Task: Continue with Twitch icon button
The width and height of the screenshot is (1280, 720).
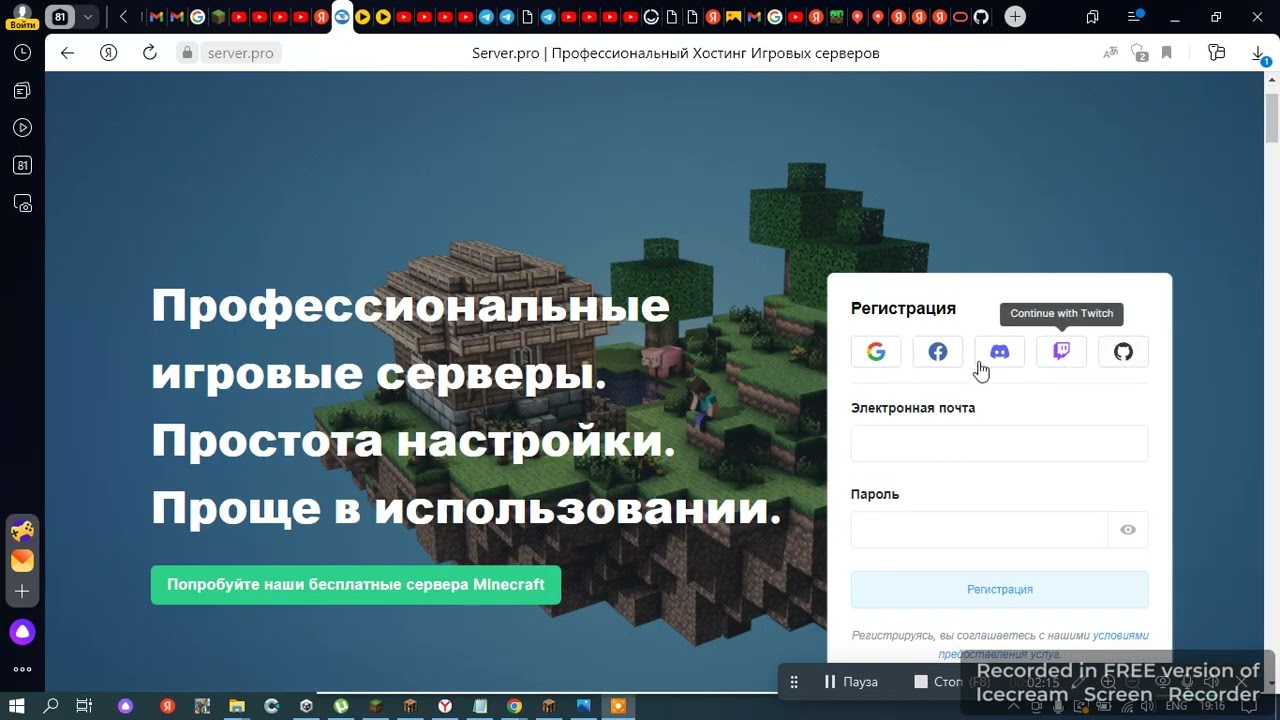Action: coord(1061,352)
